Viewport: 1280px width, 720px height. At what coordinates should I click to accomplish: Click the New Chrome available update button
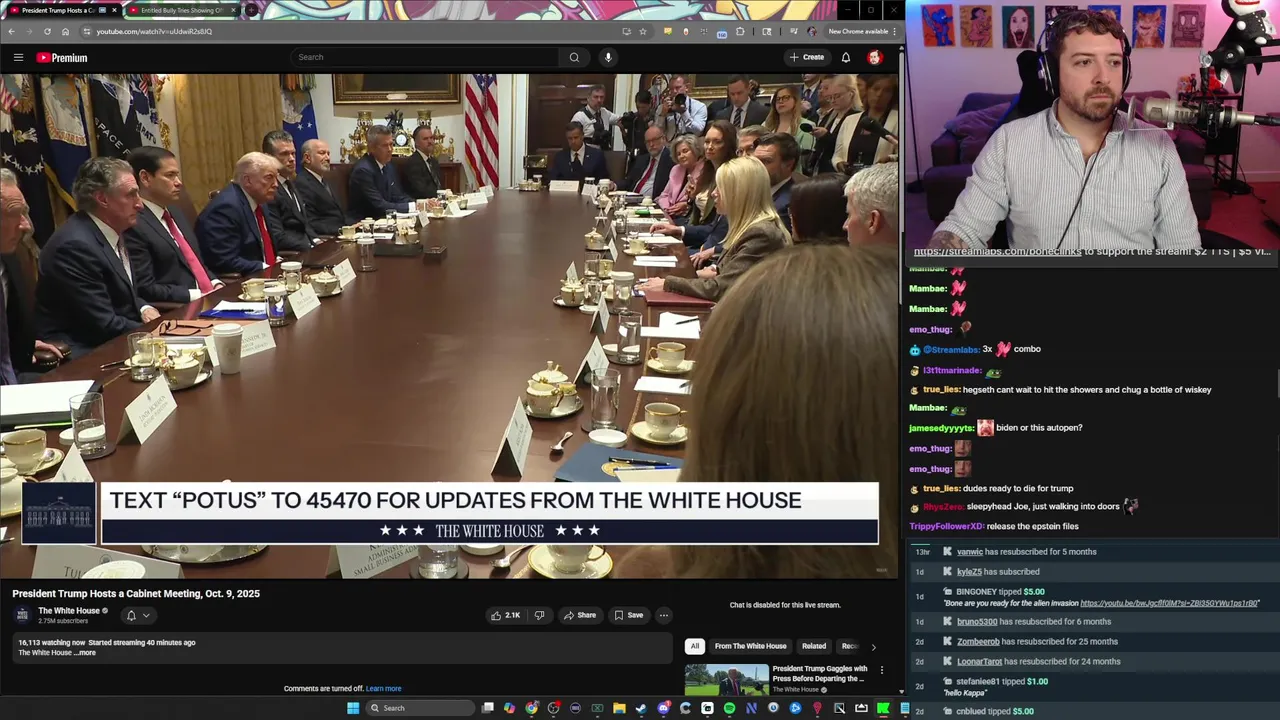click(862, 31)
